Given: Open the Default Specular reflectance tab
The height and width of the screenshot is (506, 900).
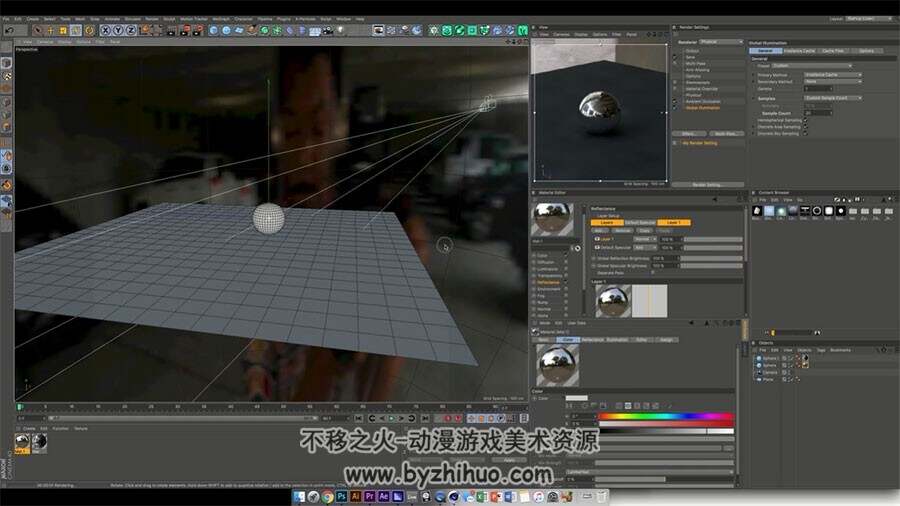Looking at the screenshot, I should tap(640, 223).
